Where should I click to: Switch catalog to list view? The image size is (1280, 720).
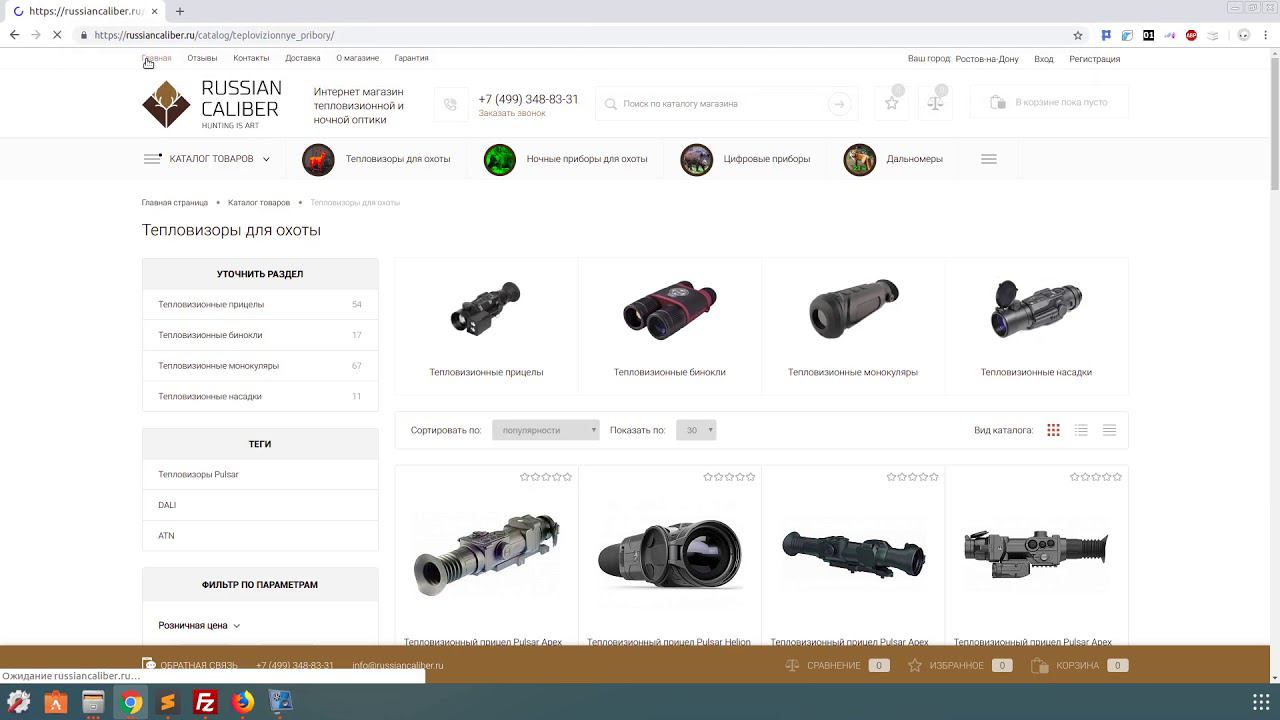click(x=1081, y=430)
